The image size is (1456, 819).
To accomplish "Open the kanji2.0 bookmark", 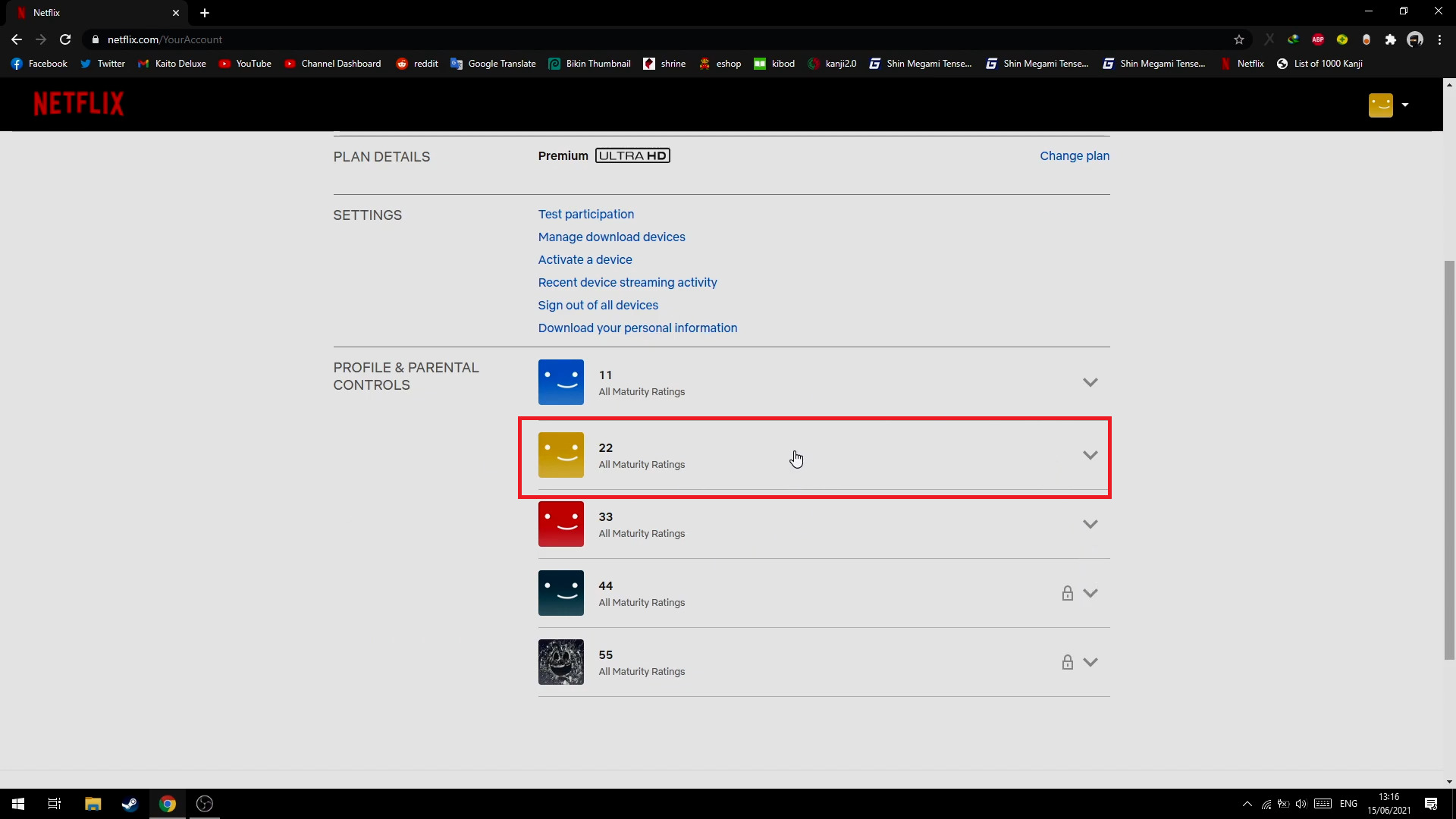I will (832, 64).
